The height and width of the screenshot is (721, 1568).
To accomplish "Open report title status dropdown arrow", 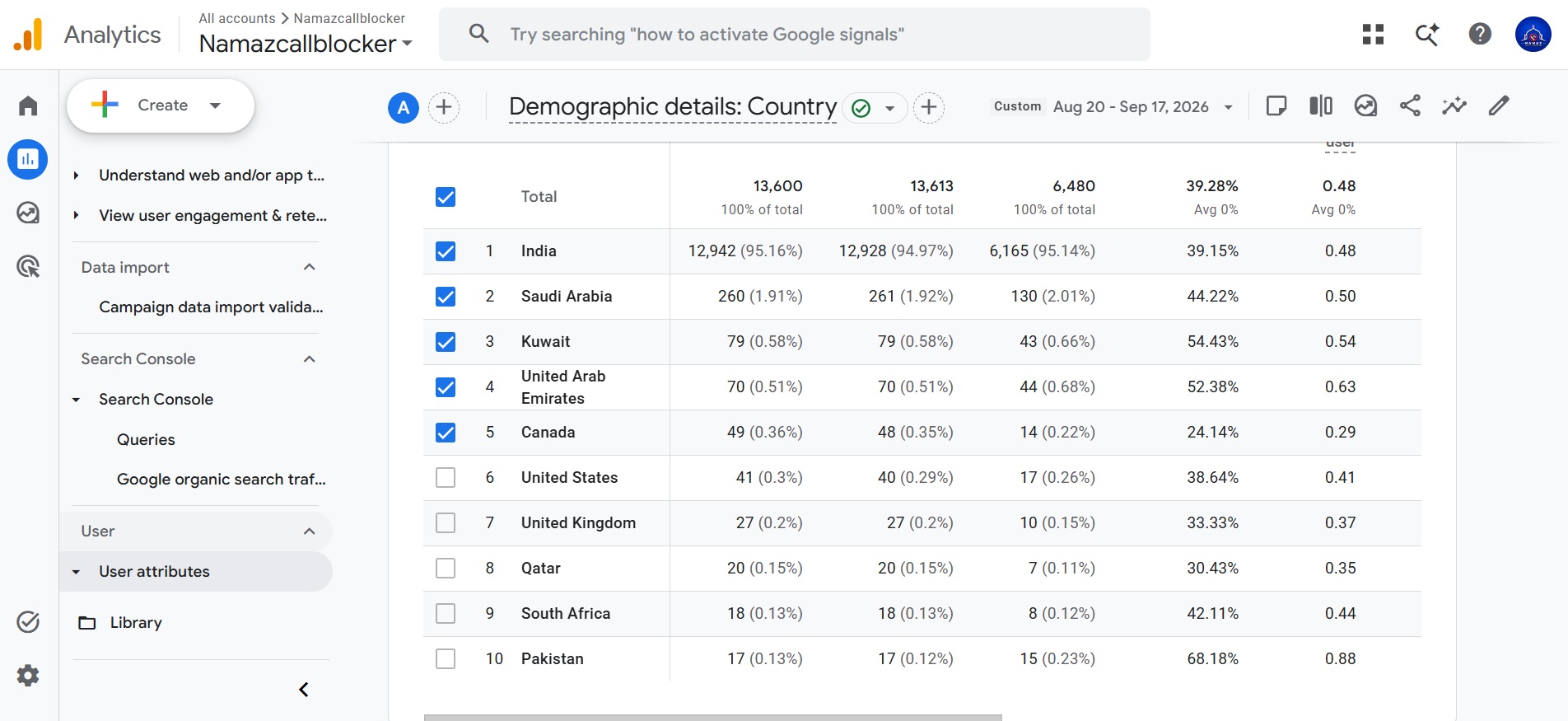I will tap(889, 108).
